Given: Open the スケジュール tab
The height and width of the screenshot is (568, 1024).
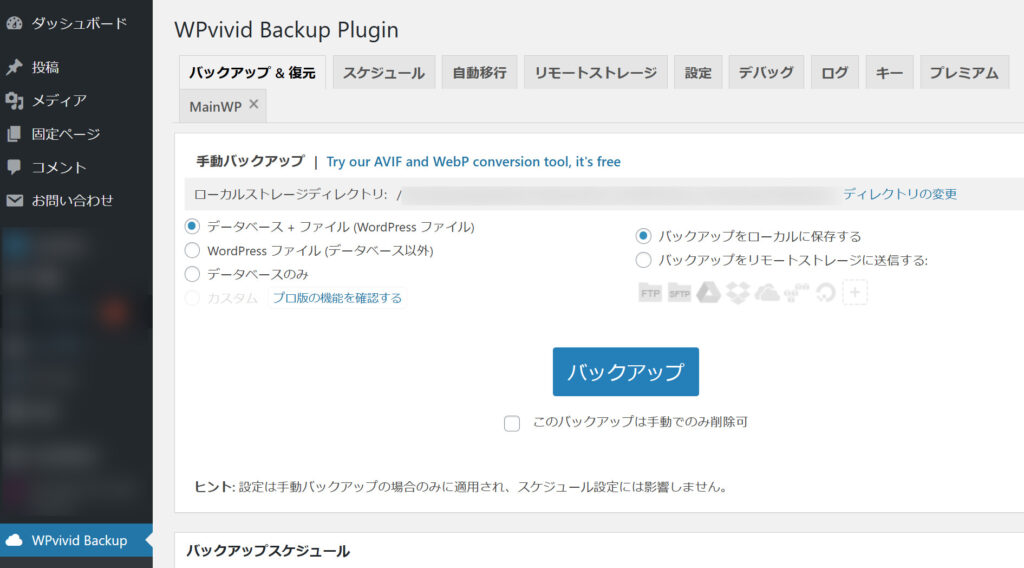Looking at the screenshot, I should [384, 73].
